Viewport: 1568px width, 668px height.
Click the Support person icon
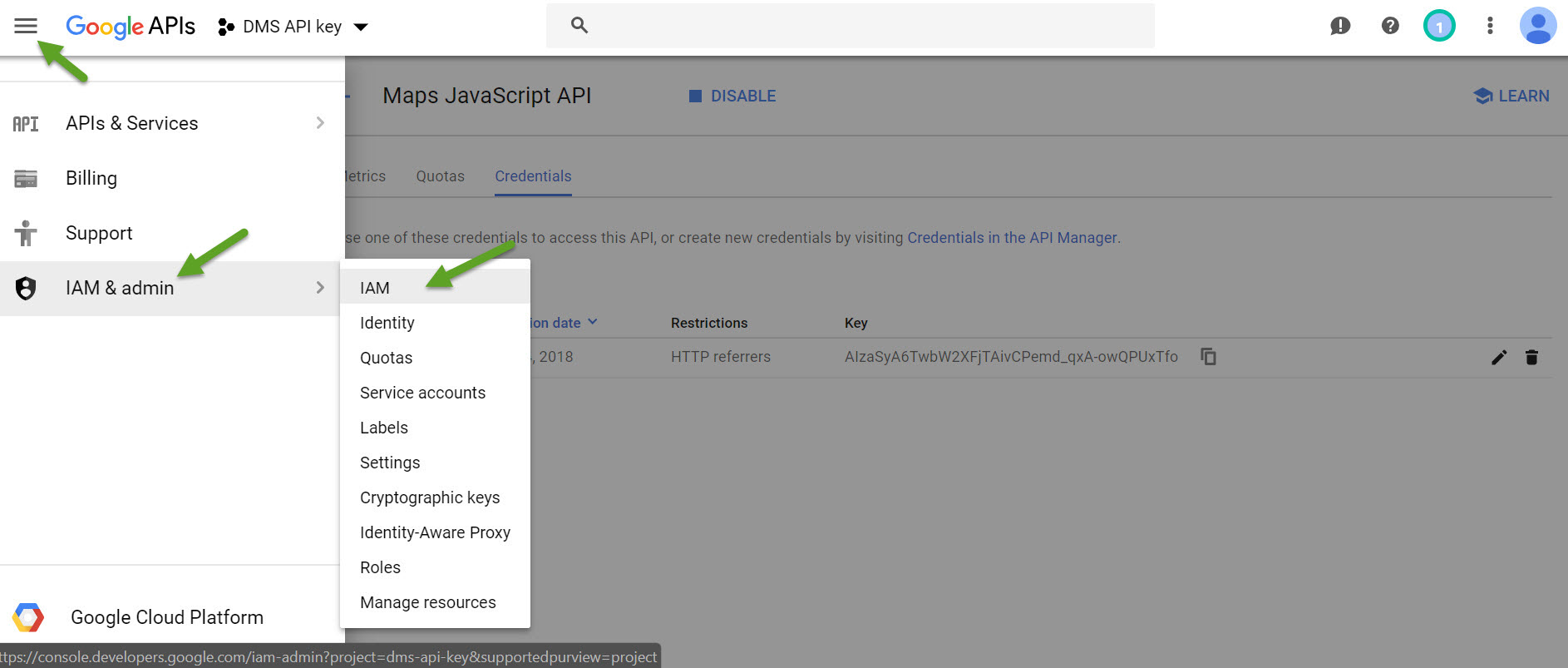pyautogui.click(x=26, y=233)
